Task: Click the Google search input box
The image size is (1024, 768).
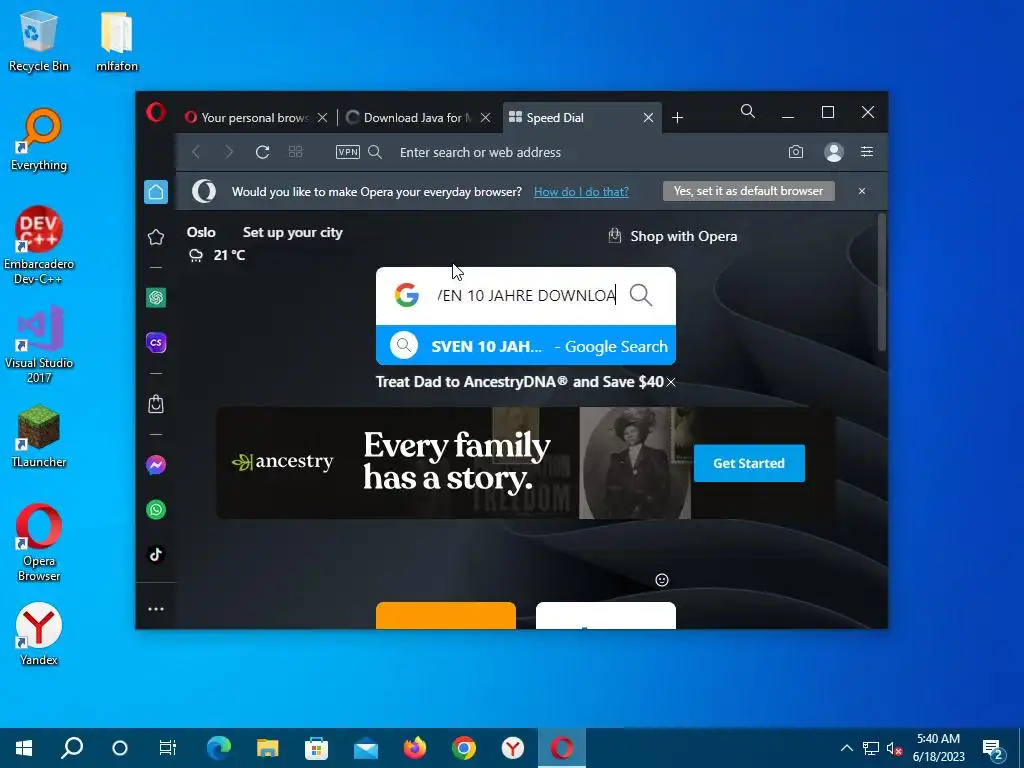Action: pos(526,295)
